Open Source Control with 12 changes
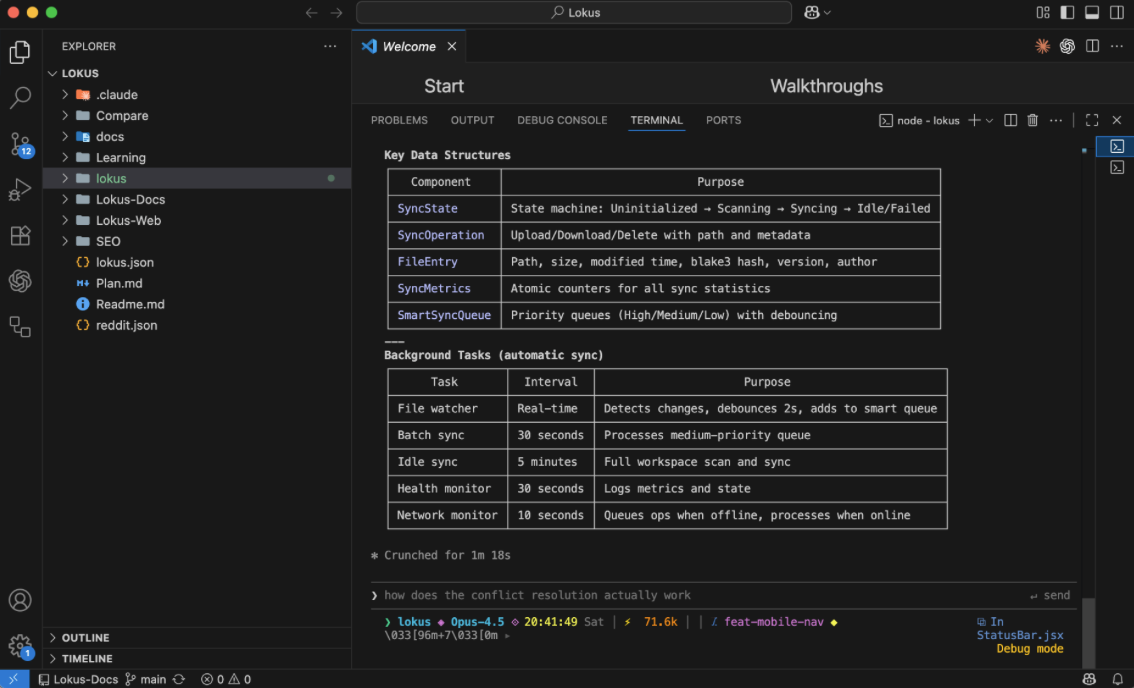Image resolution: width=1134 pixels, height=688 pixels. pos(20,144)
